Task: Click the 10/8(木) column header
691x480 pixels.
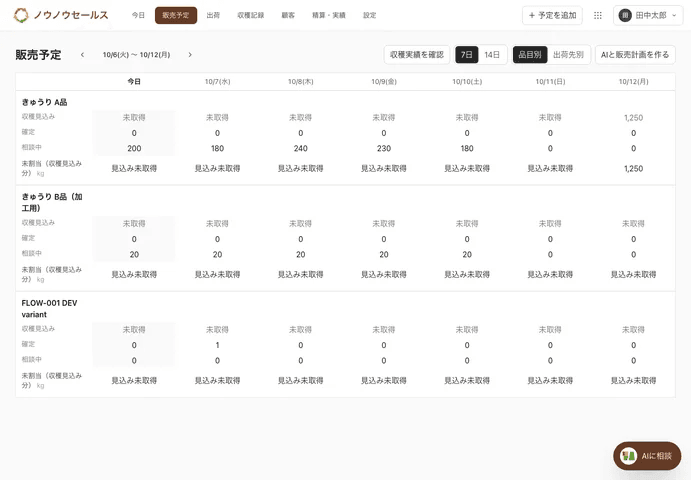Action: [301, 82]
